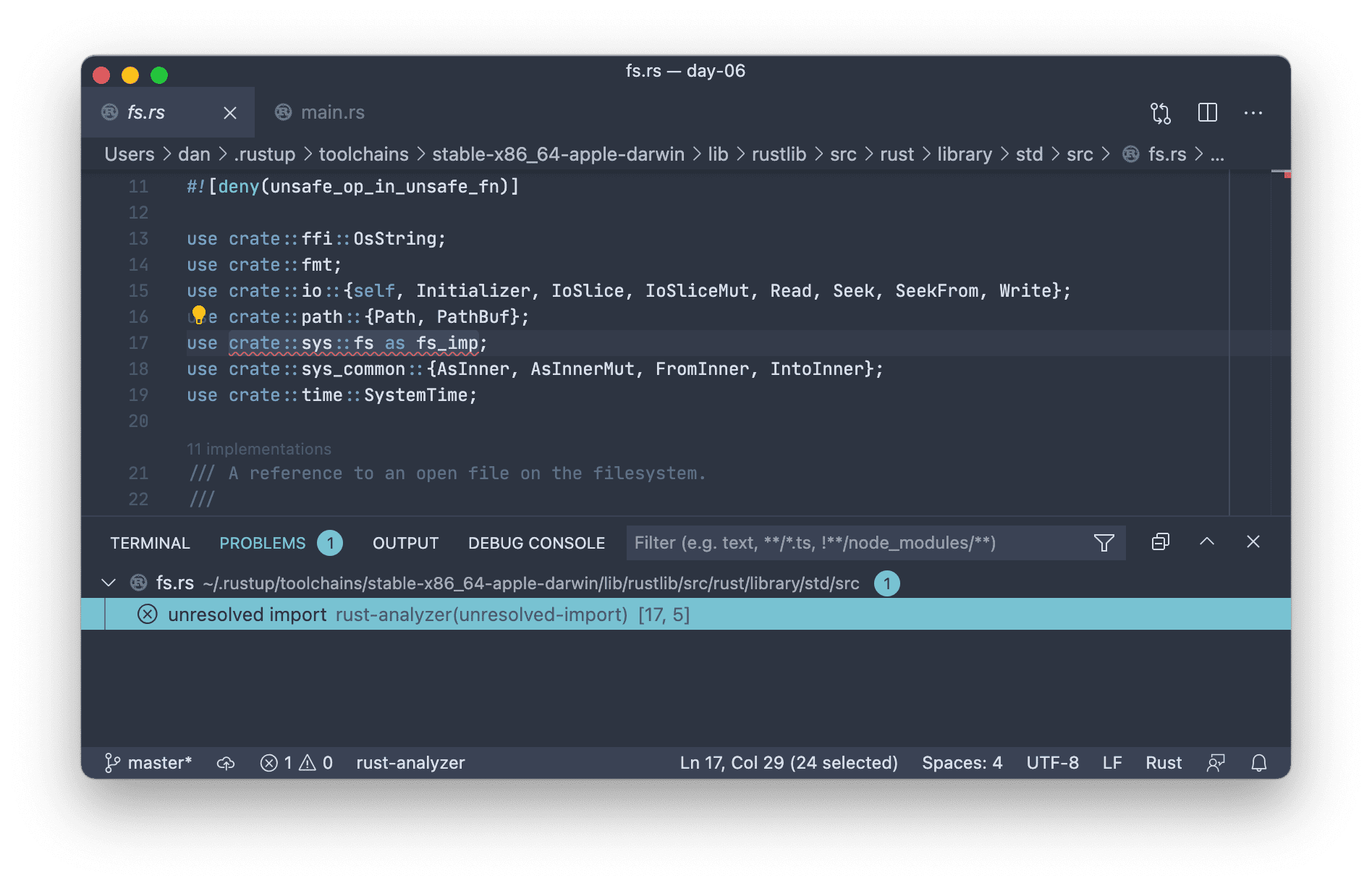Switch to the TERMINAL panel tab
This screenshot has height=886, width=1372.
pyautogui.click(x=150, y=543)
